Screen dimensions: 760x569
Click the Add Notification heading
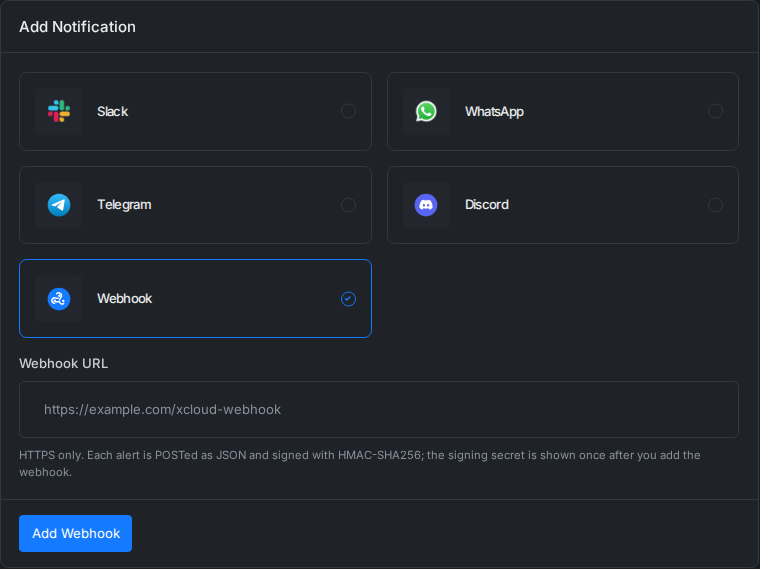coord(78,27)
